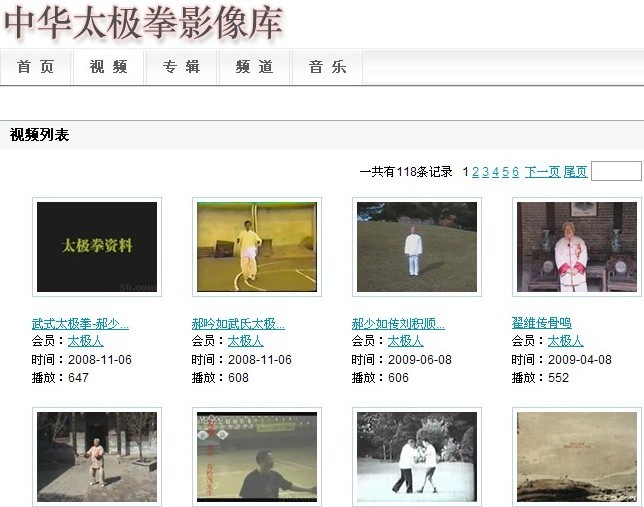Click the 尾页 last page link

575,172
